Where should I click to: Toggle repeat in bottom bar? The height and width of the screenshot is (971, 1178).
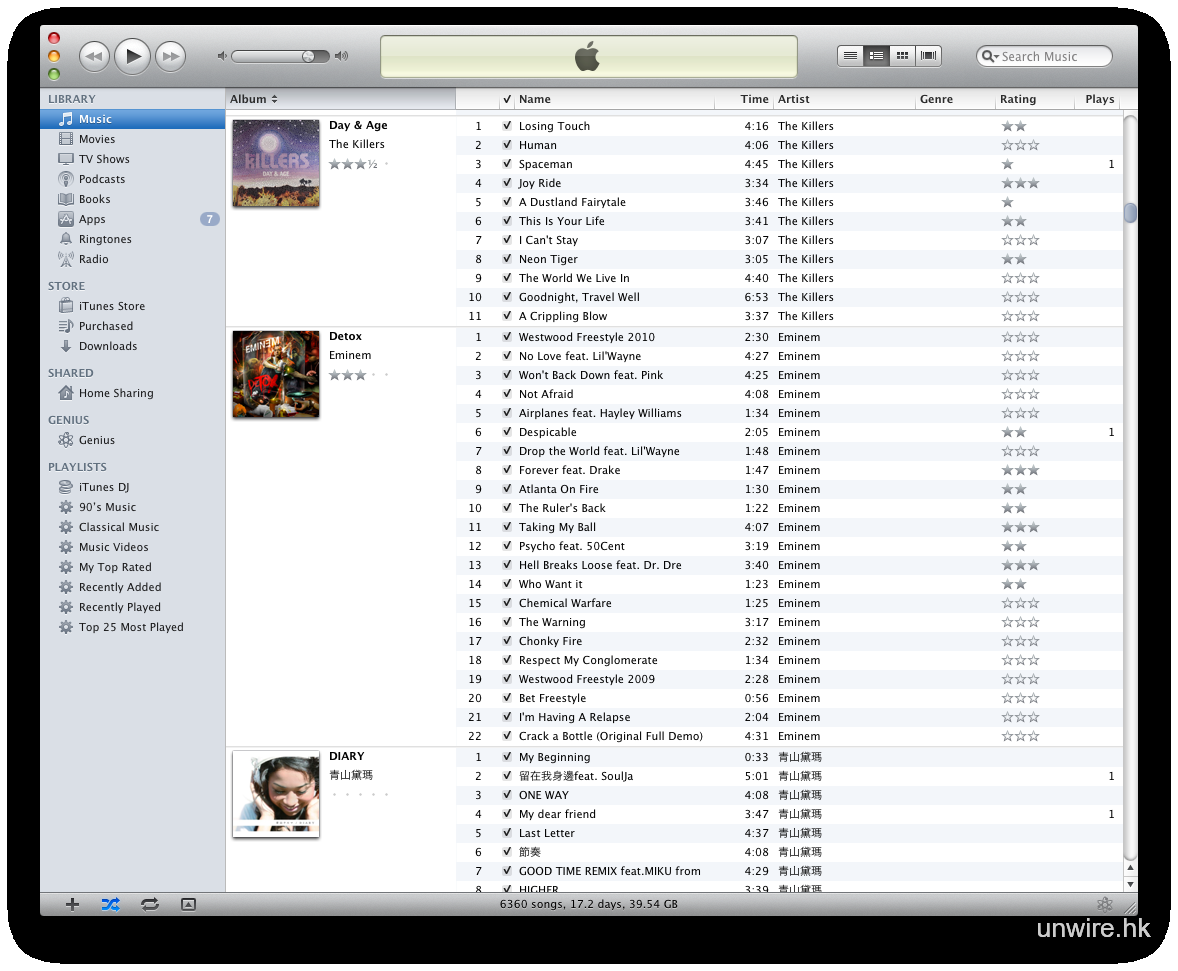click(150, 904)
